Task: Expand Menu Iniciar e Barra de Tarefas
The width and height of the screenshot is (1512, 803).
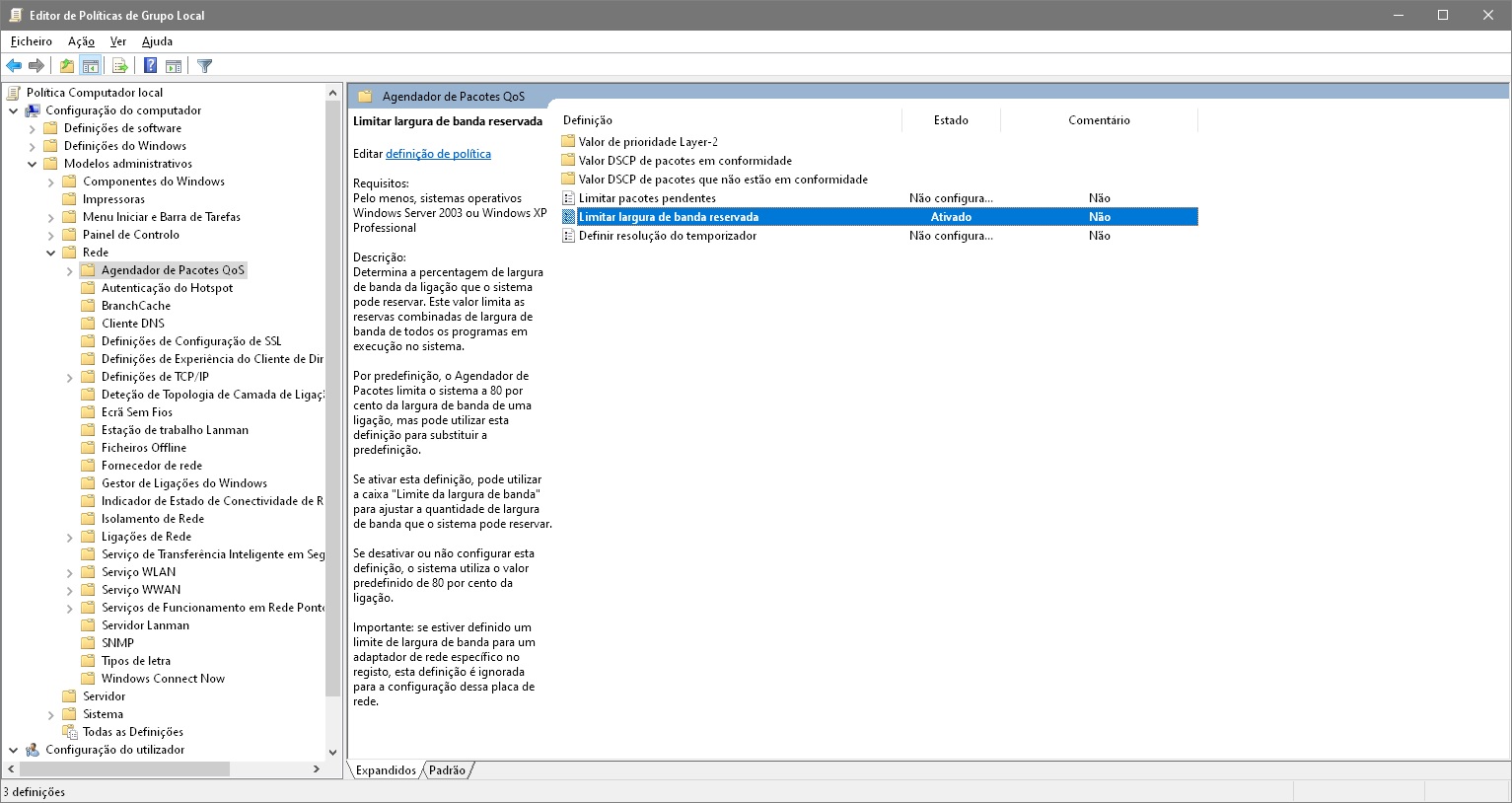Action: 50,217
